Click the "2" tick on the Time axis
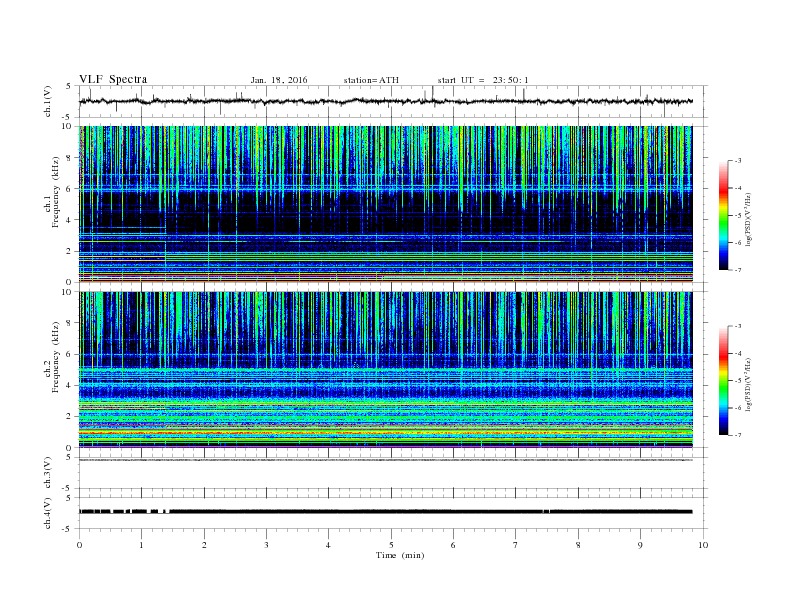This screenshot has height=612, width=792. (204, 545)
